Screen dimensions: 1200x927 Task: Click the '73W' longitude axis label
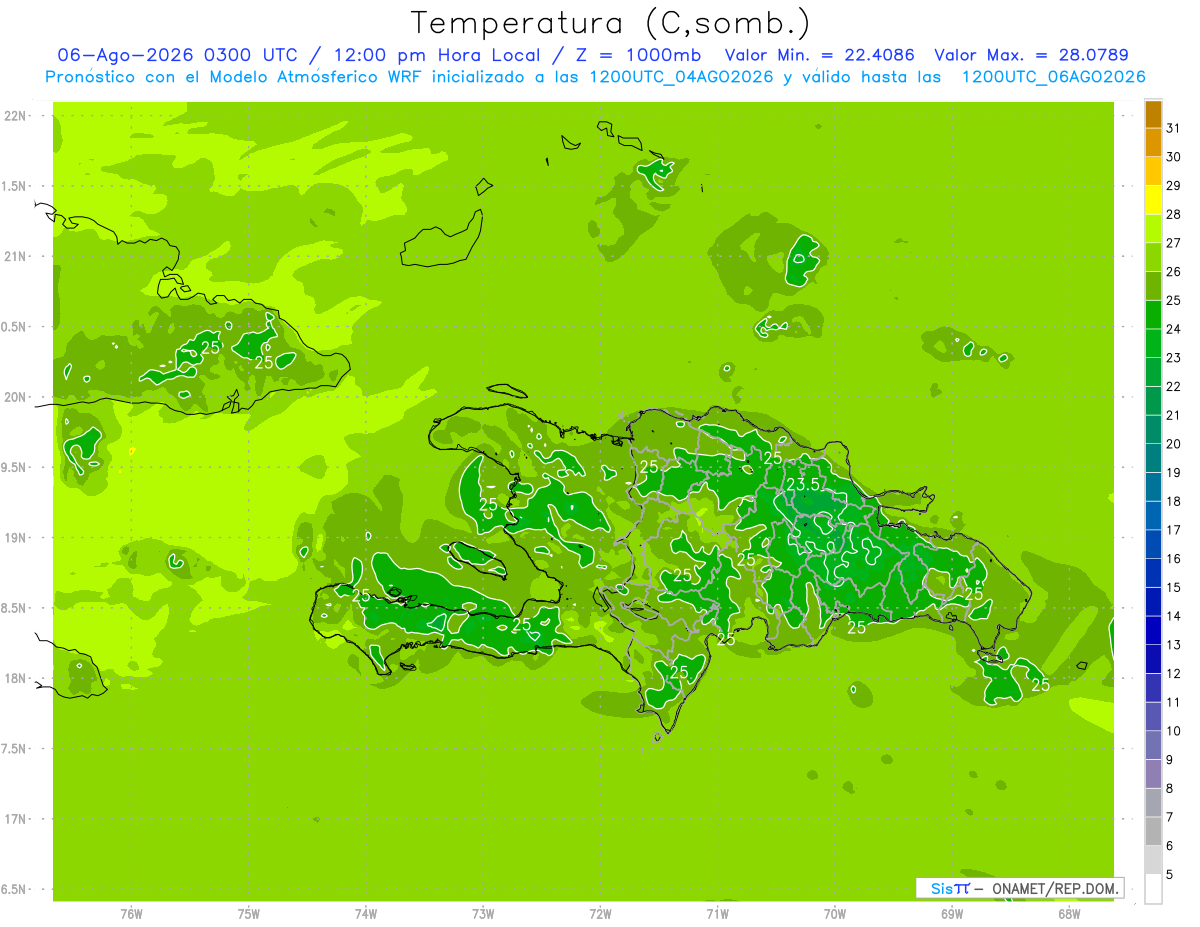(483, 913)
